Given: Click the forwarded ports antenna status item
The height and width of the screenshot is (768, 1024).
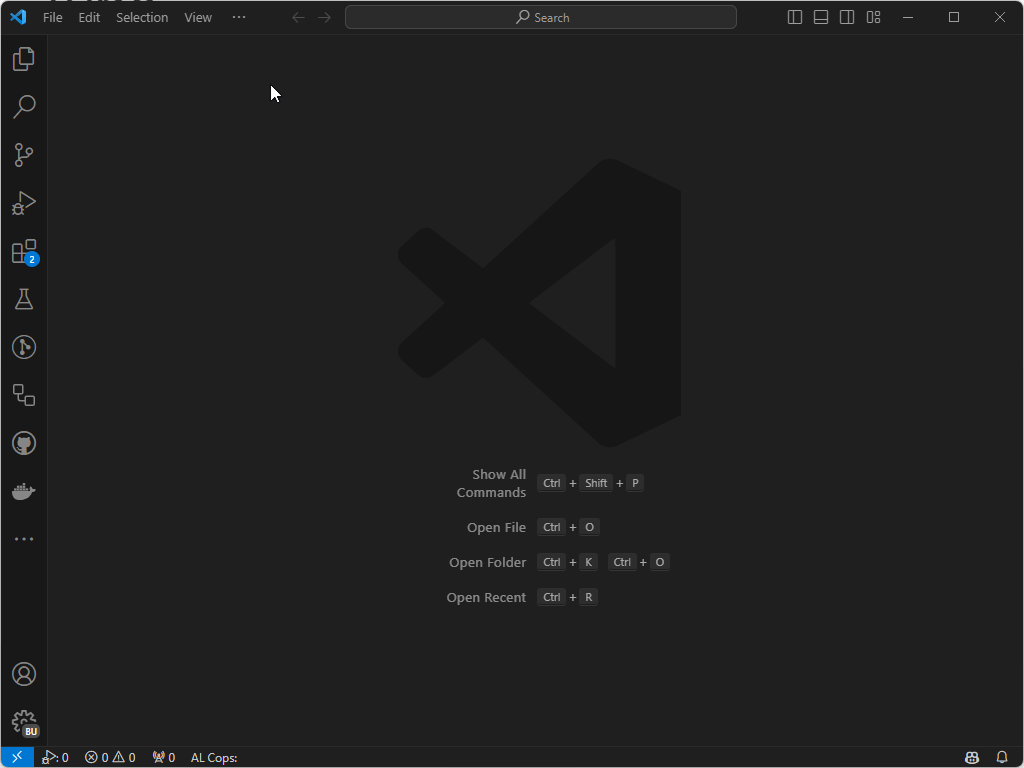Looking at the screenshot, I should (x=163, y=758).
